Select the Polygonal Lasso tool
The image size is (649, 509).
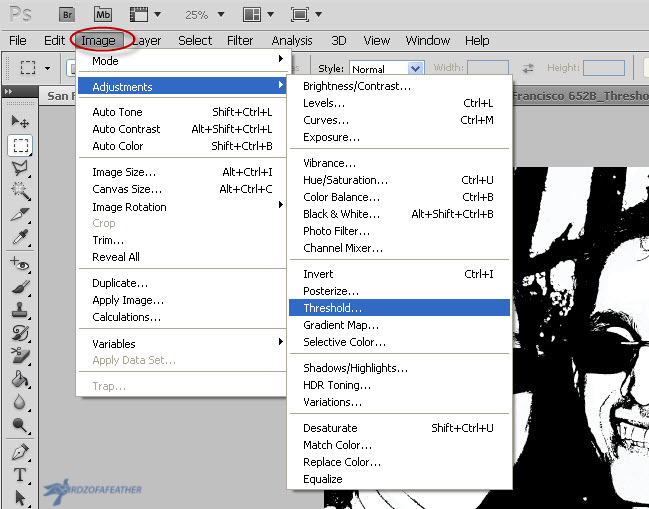(x=20, y=168)
